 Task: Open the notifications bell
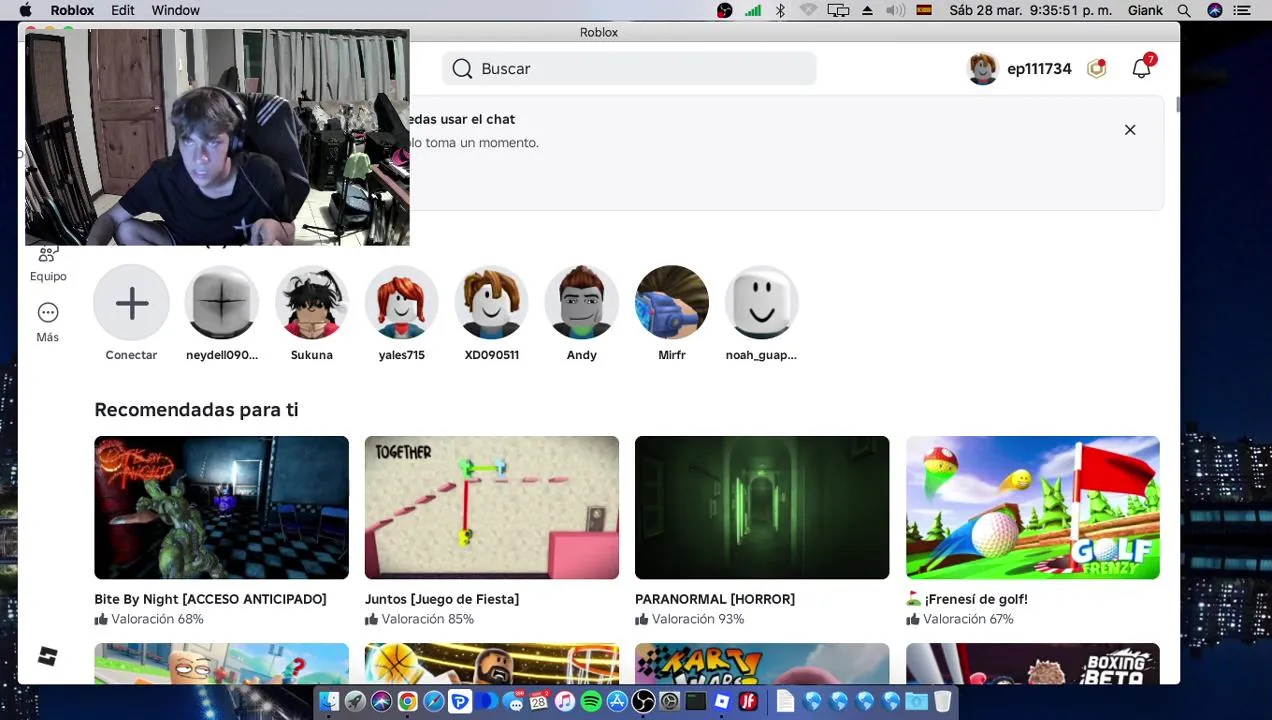pyautogui.click(x=1142, y=68)
